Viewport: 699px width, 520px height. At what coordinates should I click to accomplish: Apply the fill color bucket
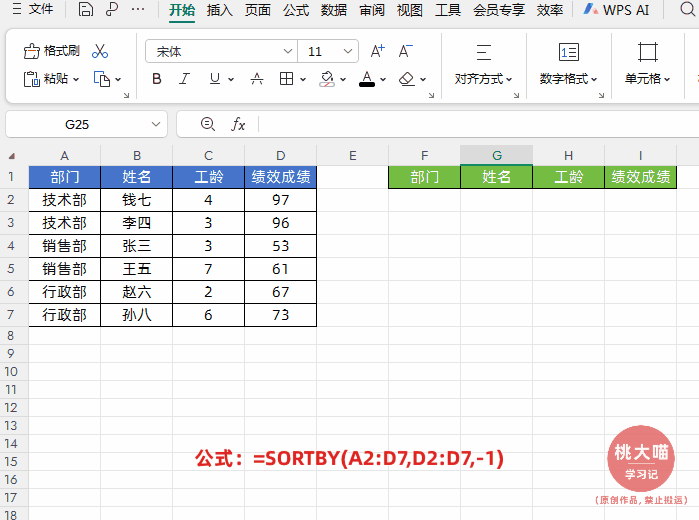tap(327, 79)
